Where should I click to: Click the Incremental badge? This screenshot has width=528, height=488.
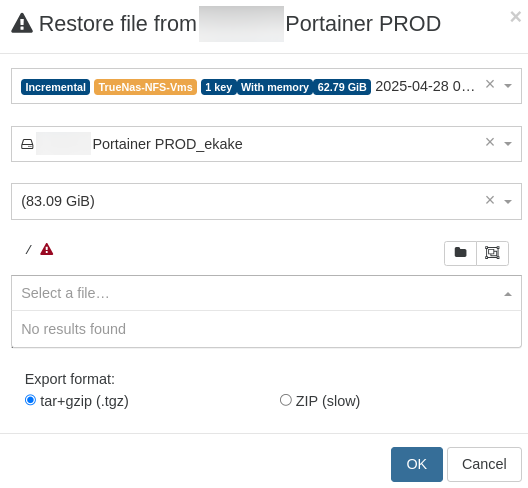(56, 87)
